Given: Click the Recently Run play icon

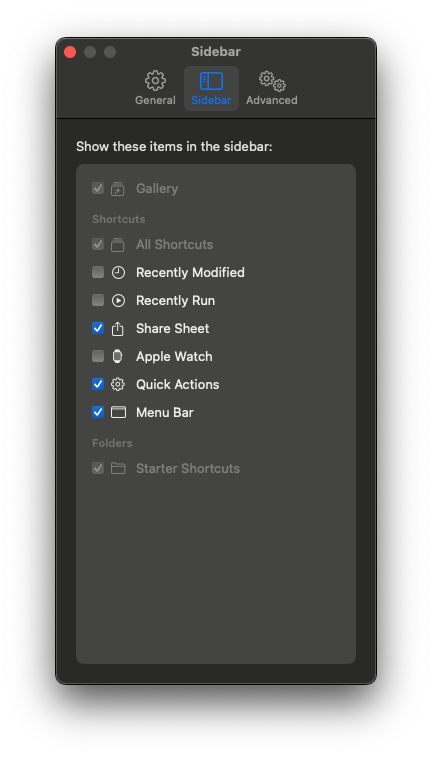Looking at the screenshot, I should coord(118,301).
